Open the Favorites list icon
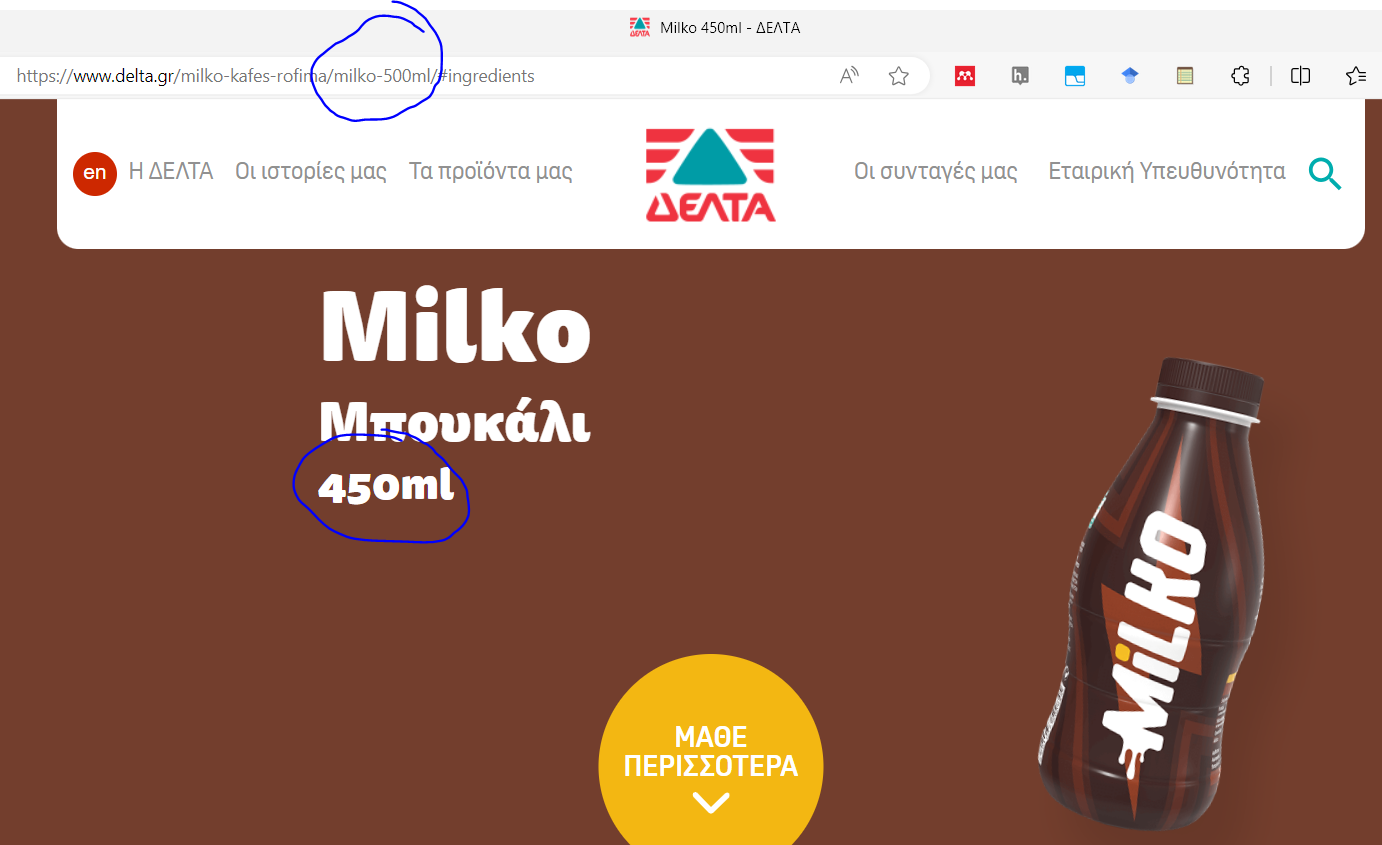The height and width of the screenshot is (845, 1382). tap(1356, 75)
